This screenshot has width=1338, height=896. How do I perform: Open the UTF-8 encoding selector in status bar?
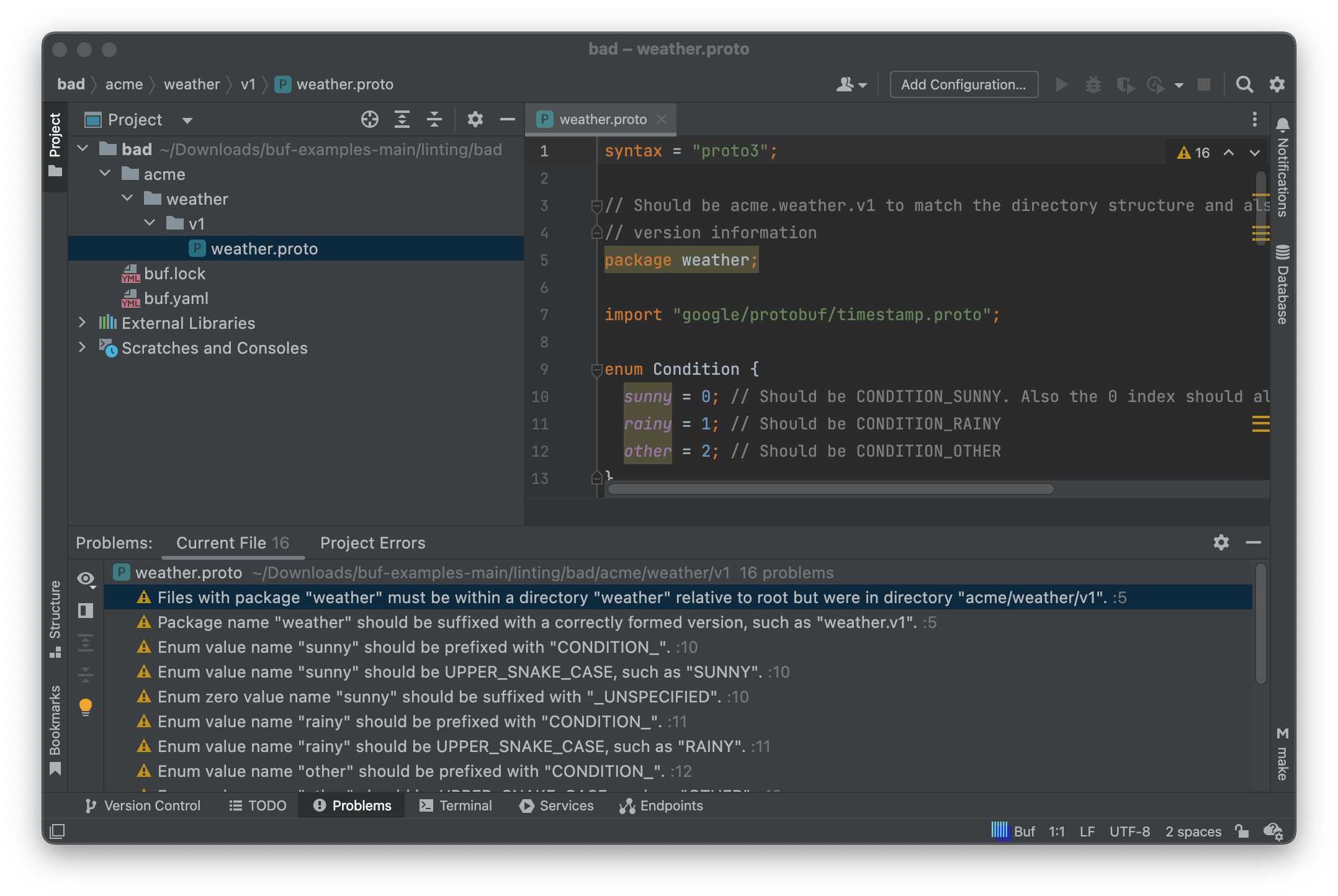click(1129, 831)
